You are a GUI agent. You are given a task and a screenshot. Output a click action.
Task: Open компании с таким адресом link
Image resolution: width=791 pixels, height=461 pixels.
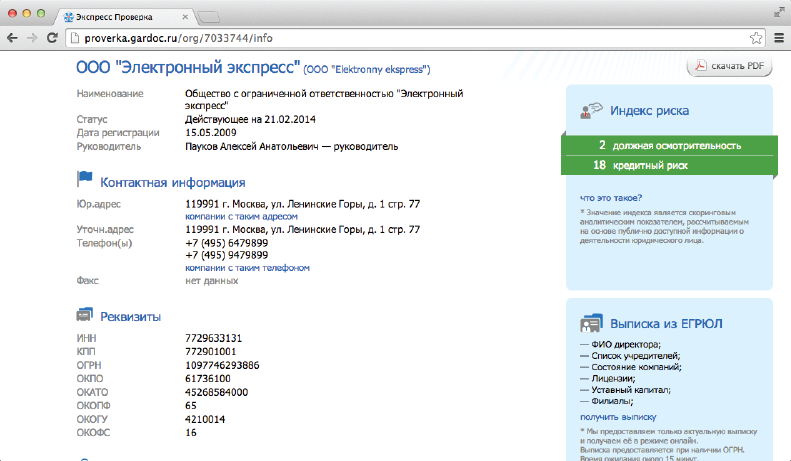[x=241, y=216]
